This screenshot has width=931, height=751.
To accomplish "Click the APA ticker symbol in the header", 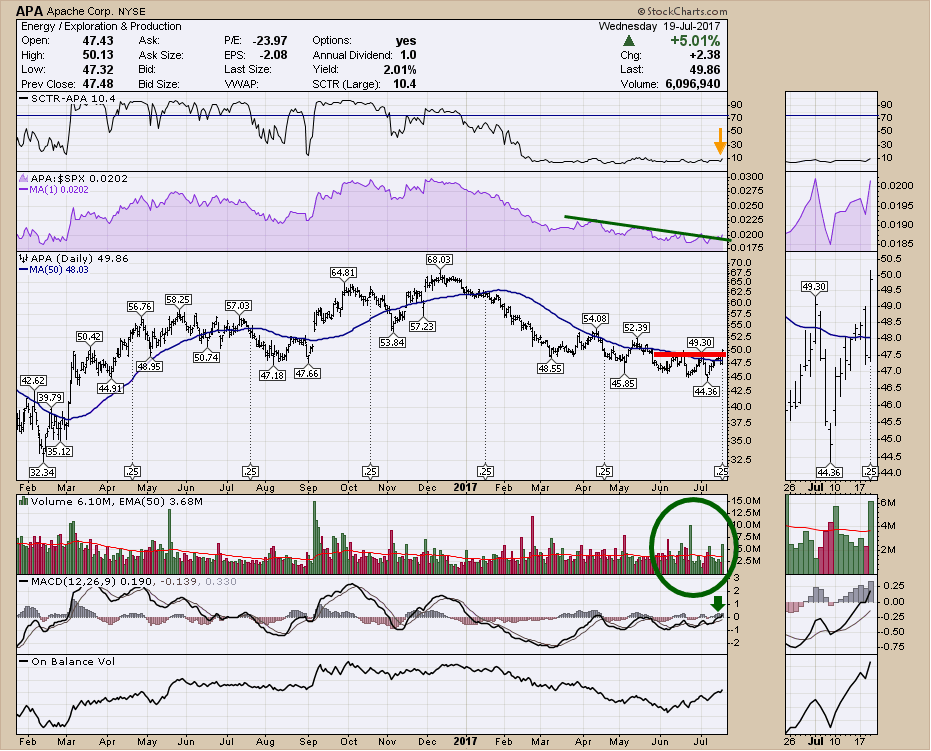I will 29,11.
